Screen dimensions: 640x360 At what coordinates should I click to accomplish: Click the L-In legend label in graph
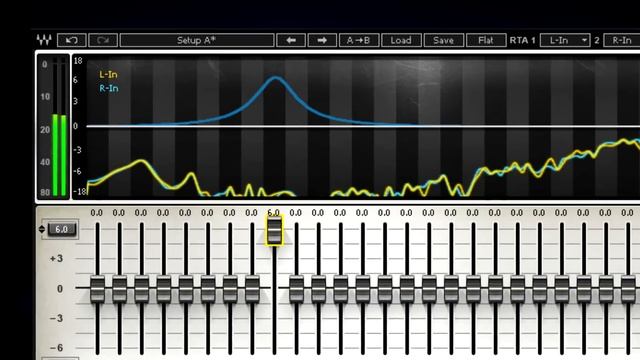tap(108, 74)
